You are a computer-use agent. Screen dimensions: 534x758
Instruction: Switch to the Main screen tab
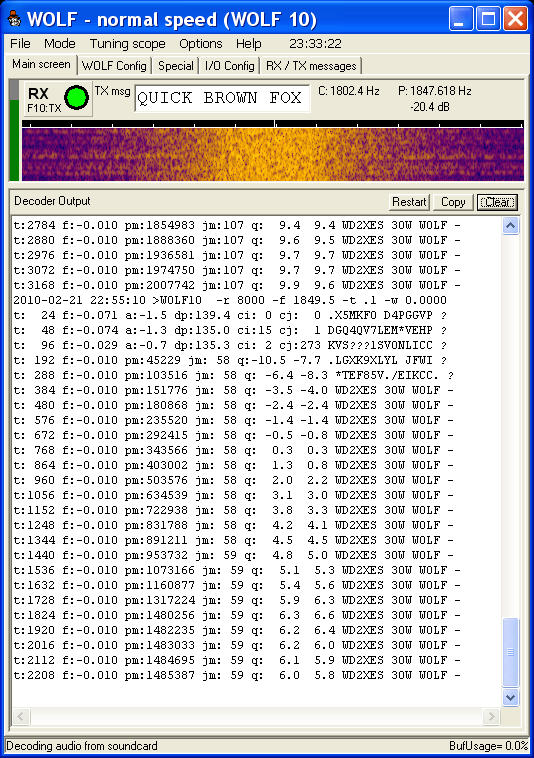(42, 64)
